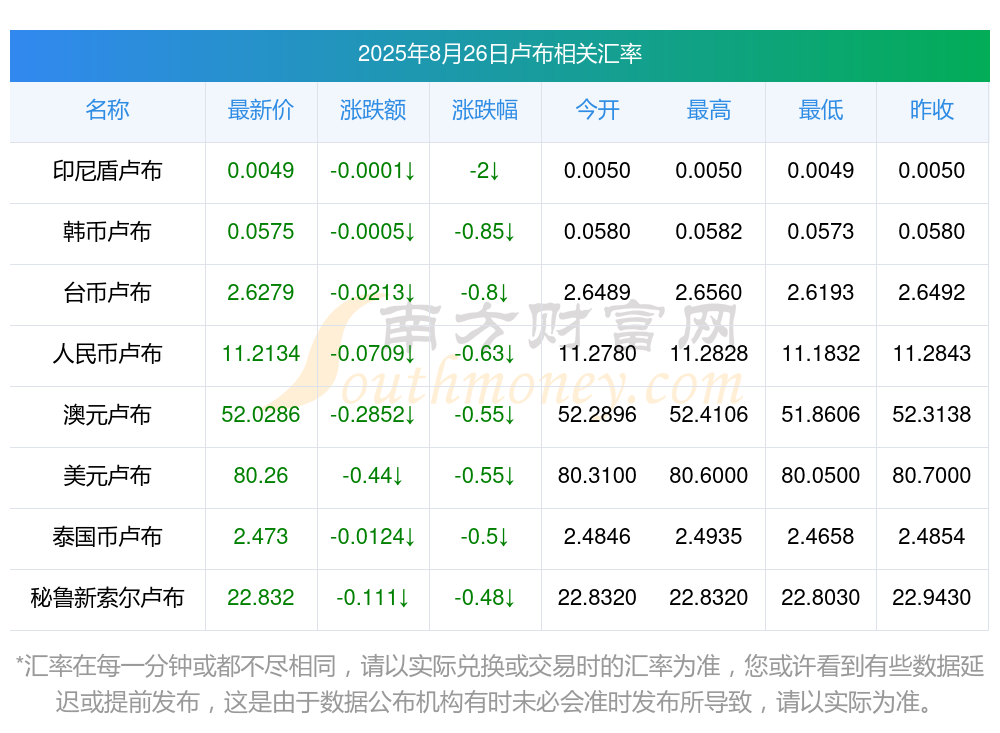Select the 秘鲁新索尔卢布 row name
The height and width of the screenshot is (733, 1000).
click(x=107, y=598)
